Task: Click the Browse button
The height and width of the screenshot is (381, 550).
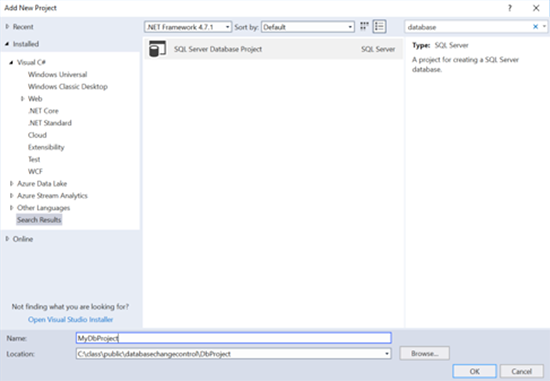Action: pyautogui.click(x=424, y=354)
